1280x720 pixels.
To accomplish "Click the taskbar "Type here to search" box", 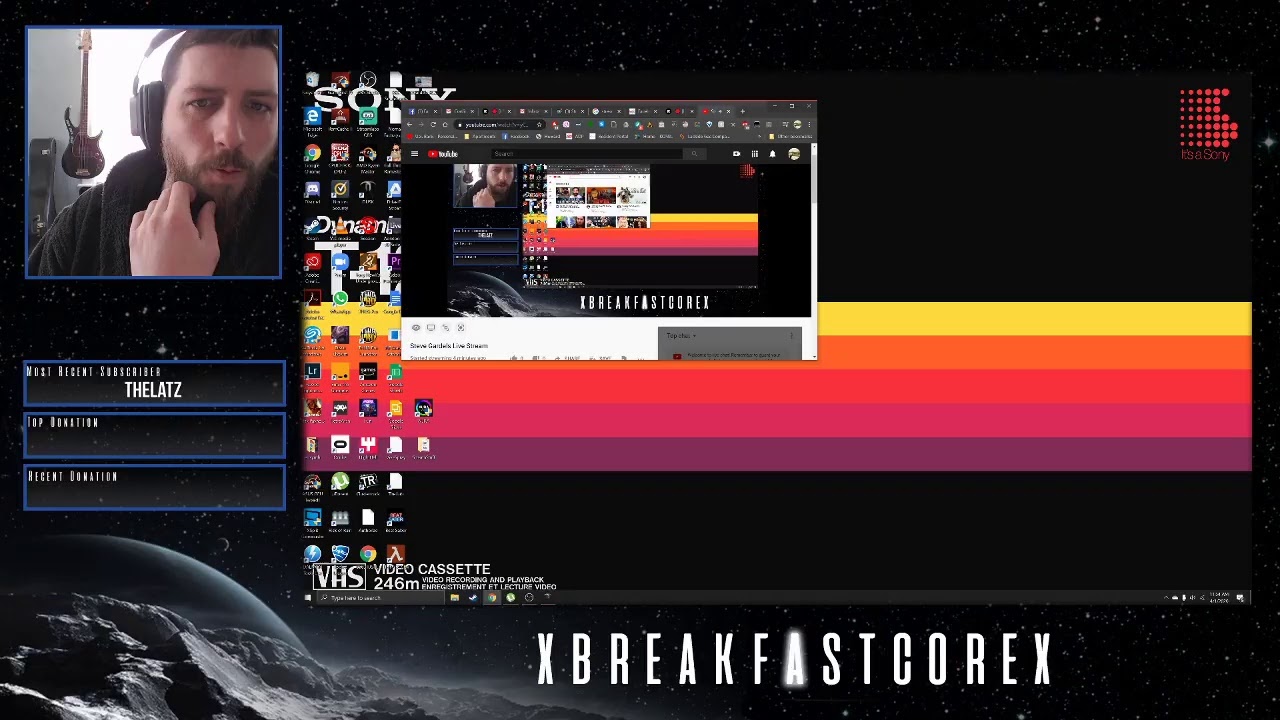I will (381, 598).
